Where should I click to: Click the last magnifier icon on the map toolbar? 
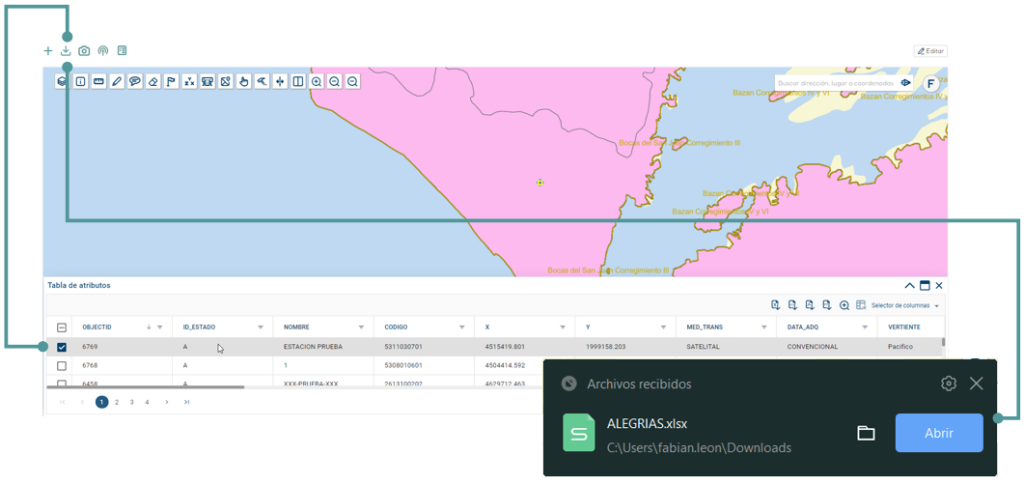tap(353, 82)
